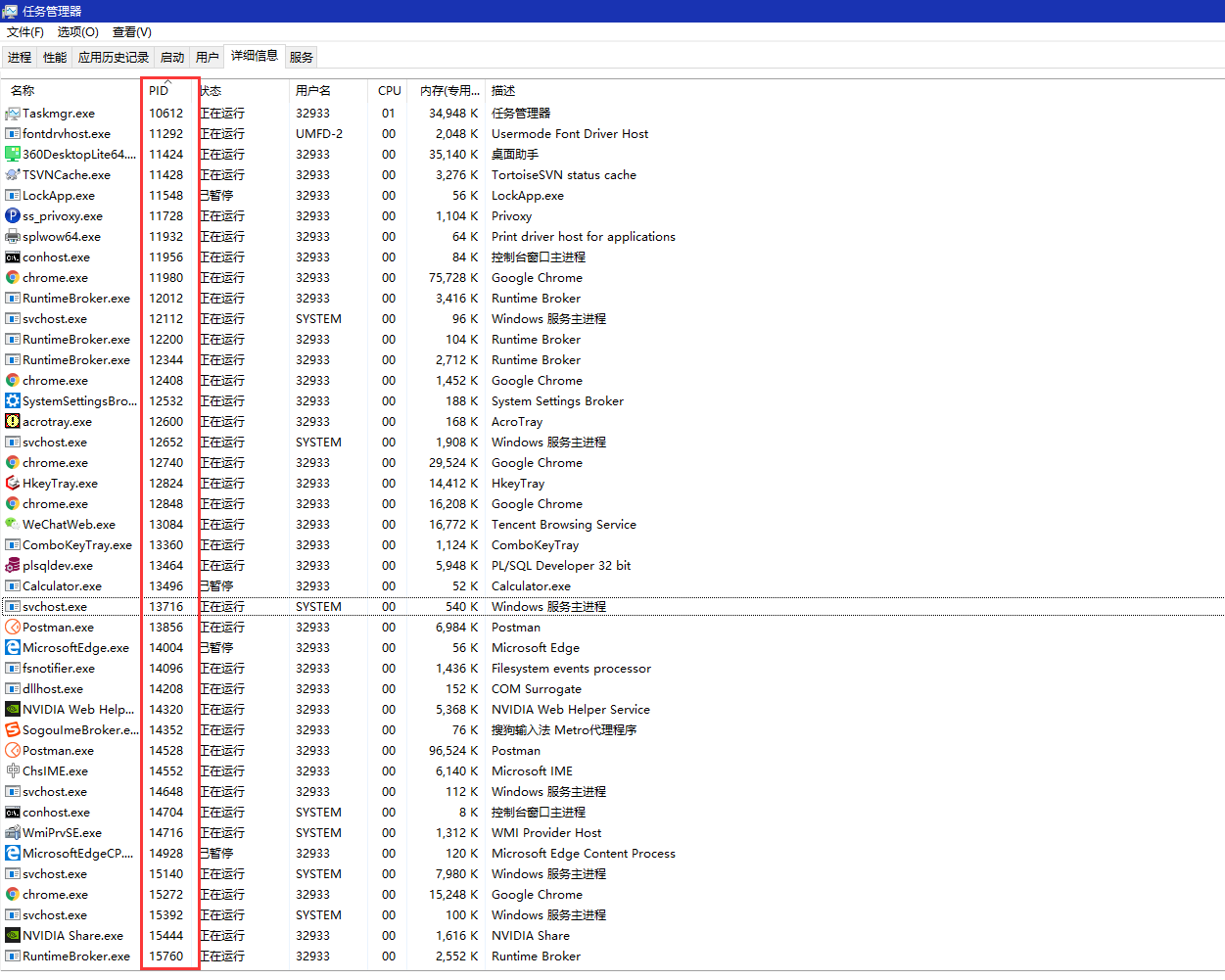
Task: Click the NVIDIA Web Helper icon
Action: 13,710
